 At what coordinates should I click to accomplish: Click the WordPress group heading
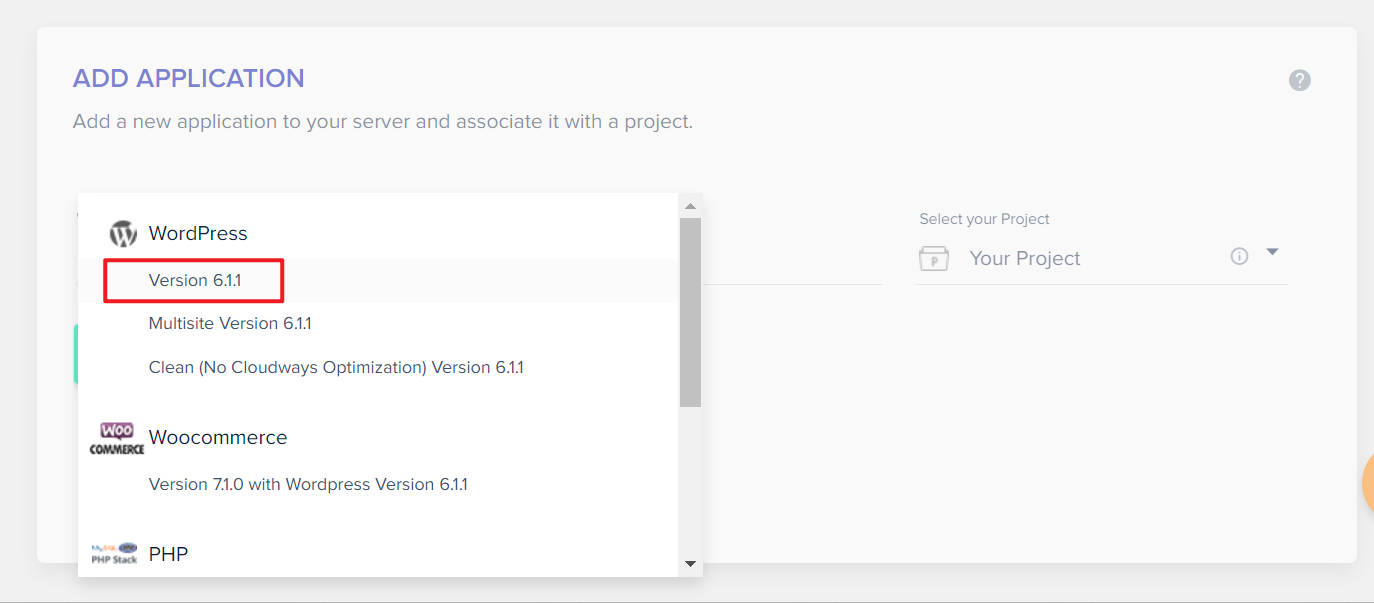point(198,233)
